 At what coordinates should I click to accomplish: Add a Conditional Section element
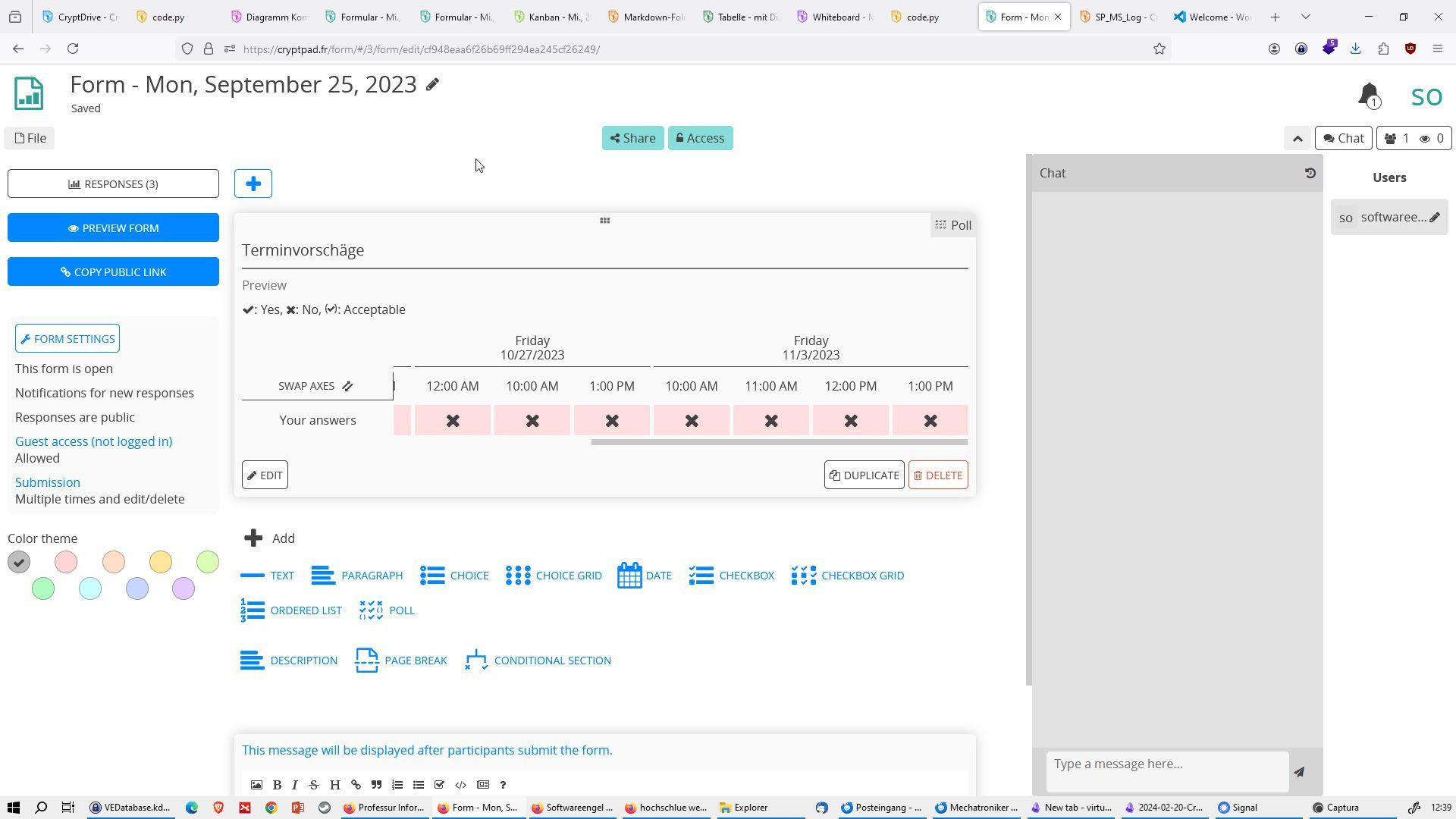pyautogui.click(x=538, y=661)
